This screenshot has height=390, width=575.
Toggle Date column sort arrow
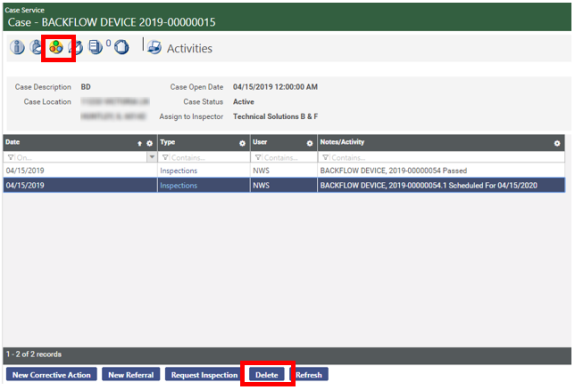click(139, 143)
